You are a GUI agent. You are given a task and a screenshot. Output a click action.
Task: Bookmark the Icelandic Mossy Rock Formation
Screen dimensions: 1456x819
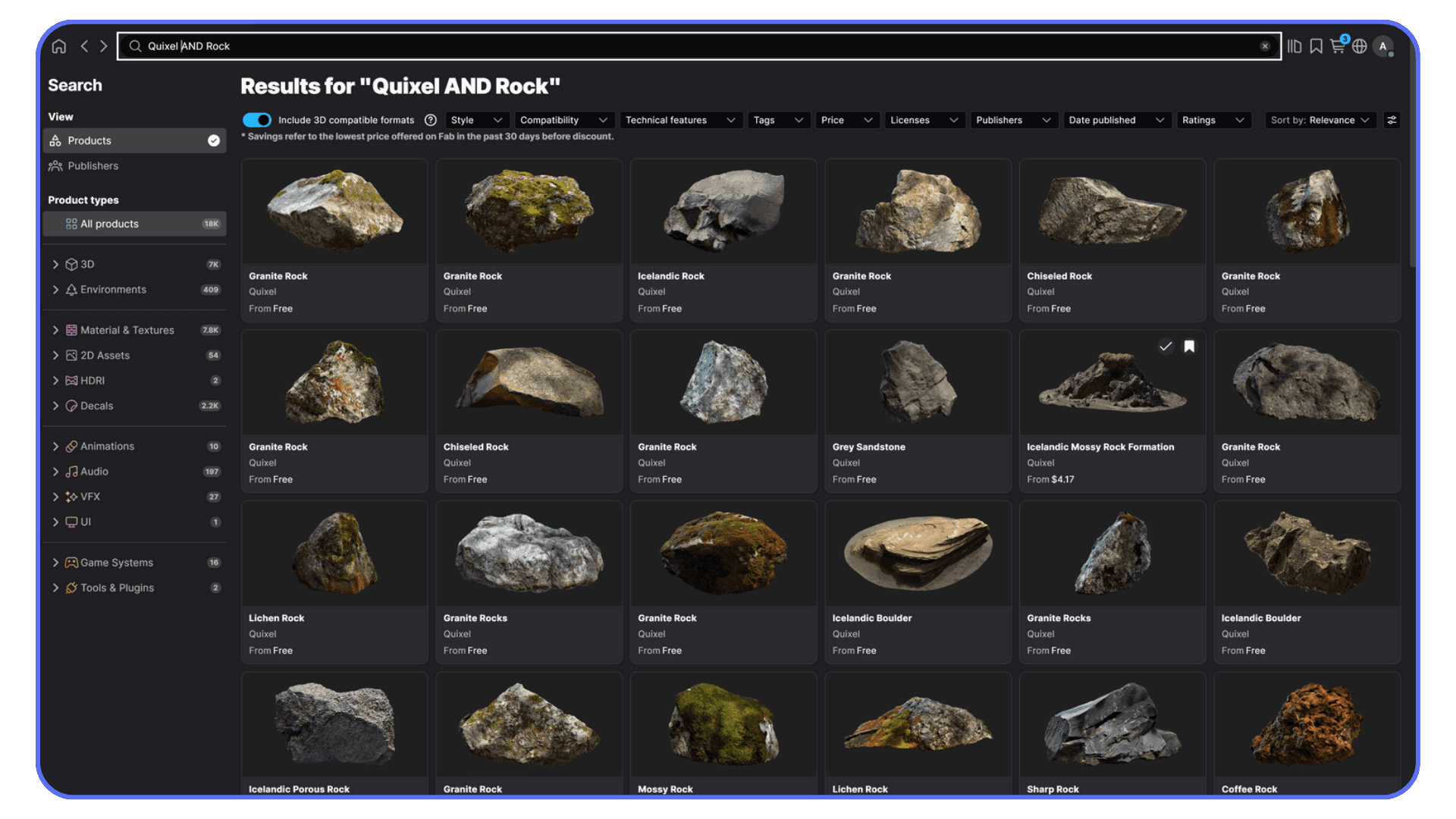click(x=1189, y=347)
